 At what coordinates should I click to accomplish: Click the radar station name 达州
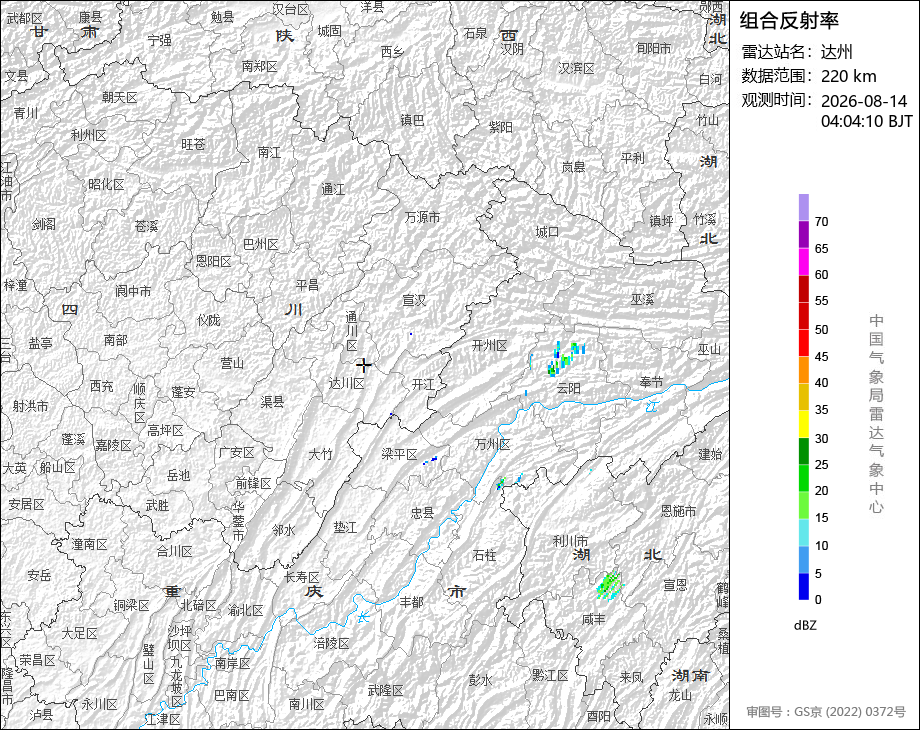pyautogui.click(x=836, y=52)
